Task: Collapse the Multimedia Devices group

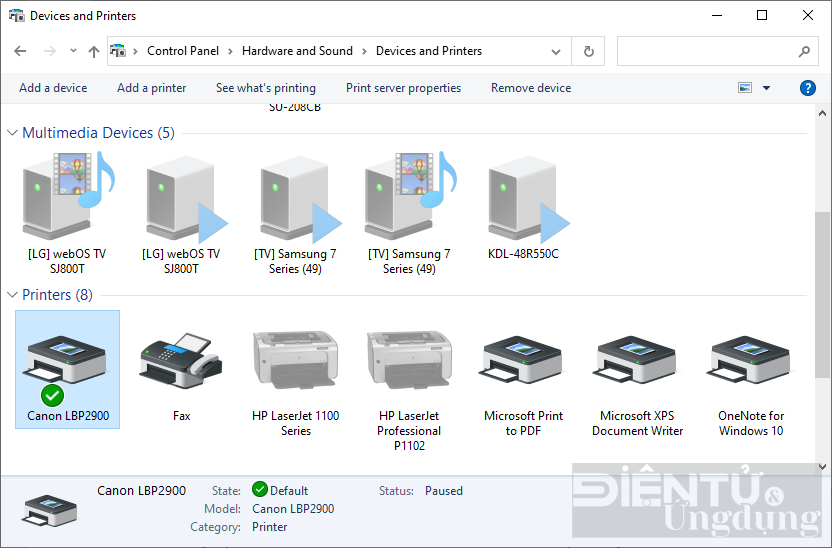Action: coord(13,133)
